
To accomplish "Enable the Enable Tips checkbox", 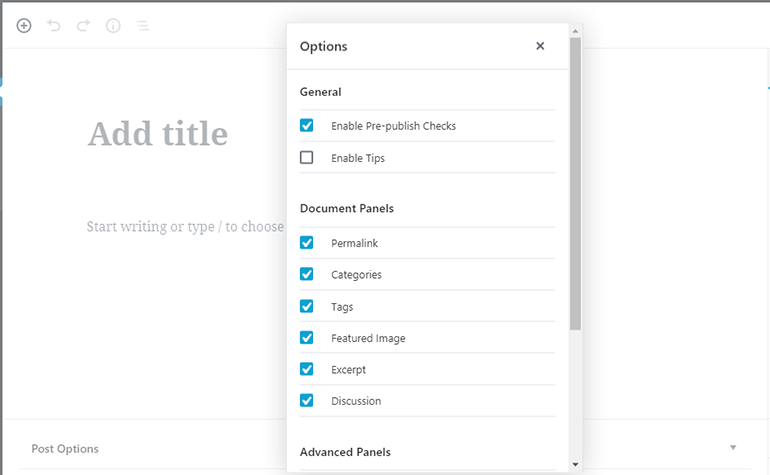I will point(307,158).
